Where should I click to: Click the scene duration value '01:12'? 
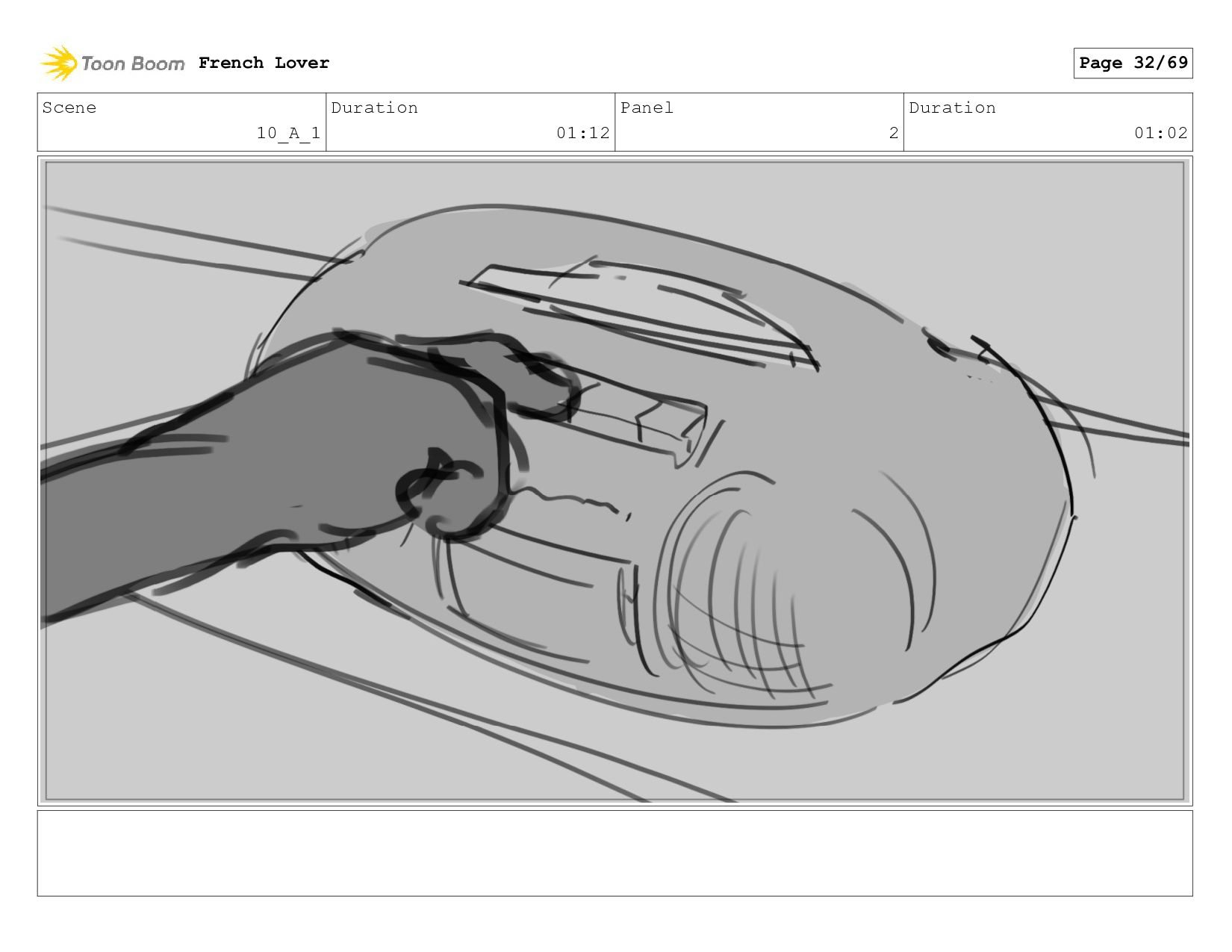[582, 133]
